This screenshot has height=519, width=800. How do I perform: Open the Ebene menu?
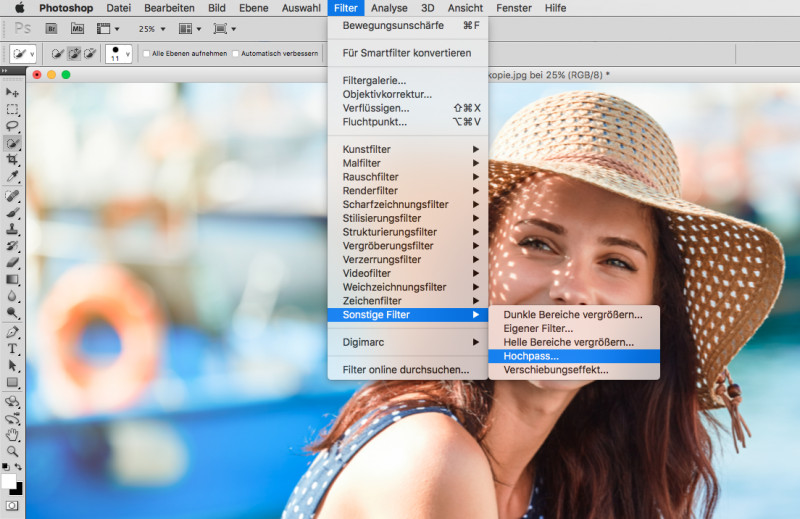(x=254, y=8)
